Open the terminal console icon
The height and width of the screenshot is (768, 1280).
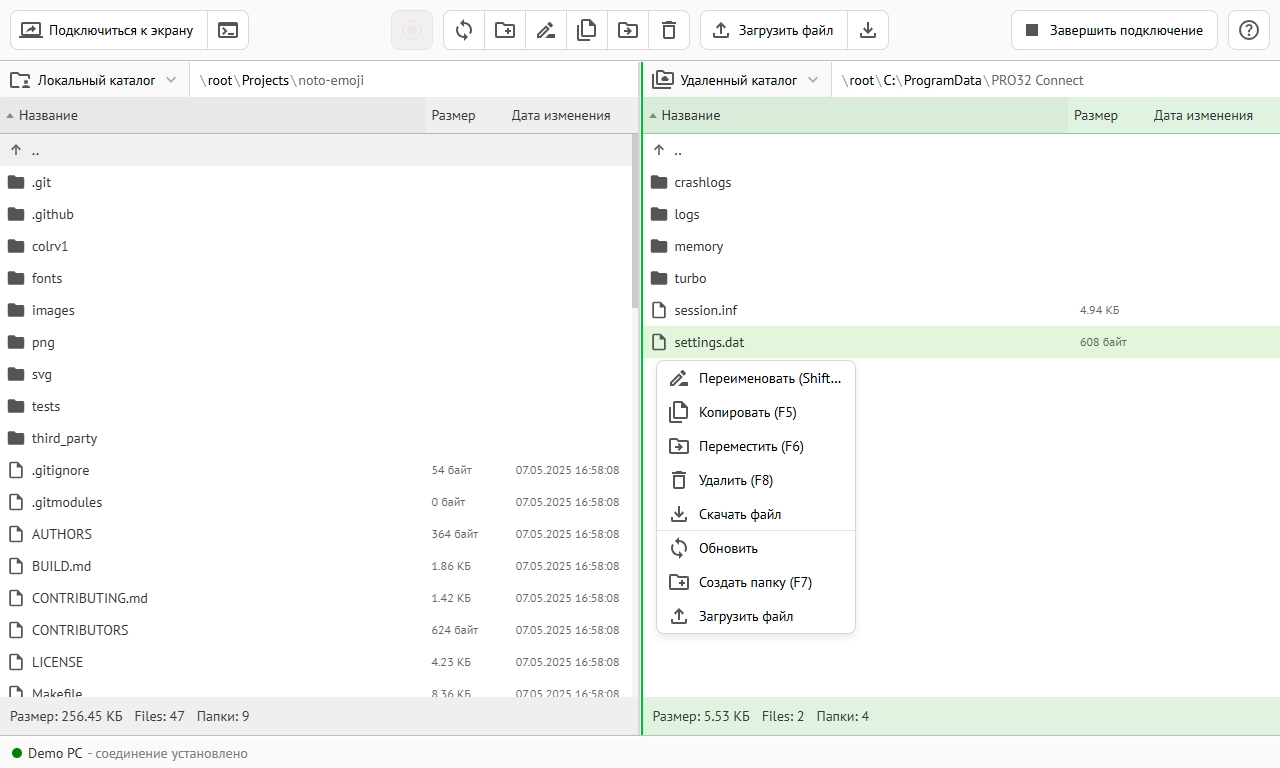pos(228,30)
